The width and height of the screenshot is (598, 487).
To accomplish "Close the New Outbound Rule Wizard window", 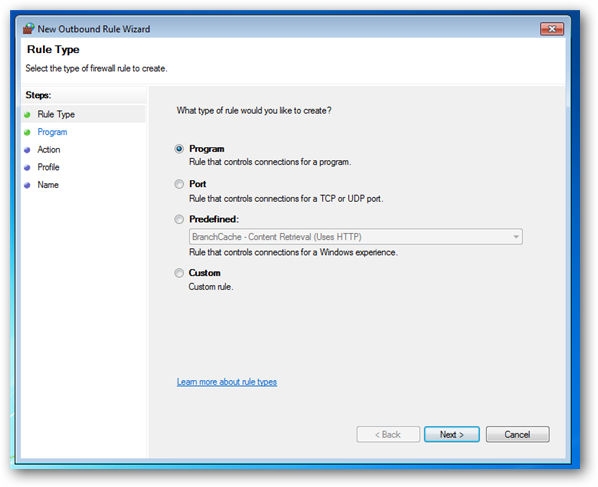I will coord(551,29).
